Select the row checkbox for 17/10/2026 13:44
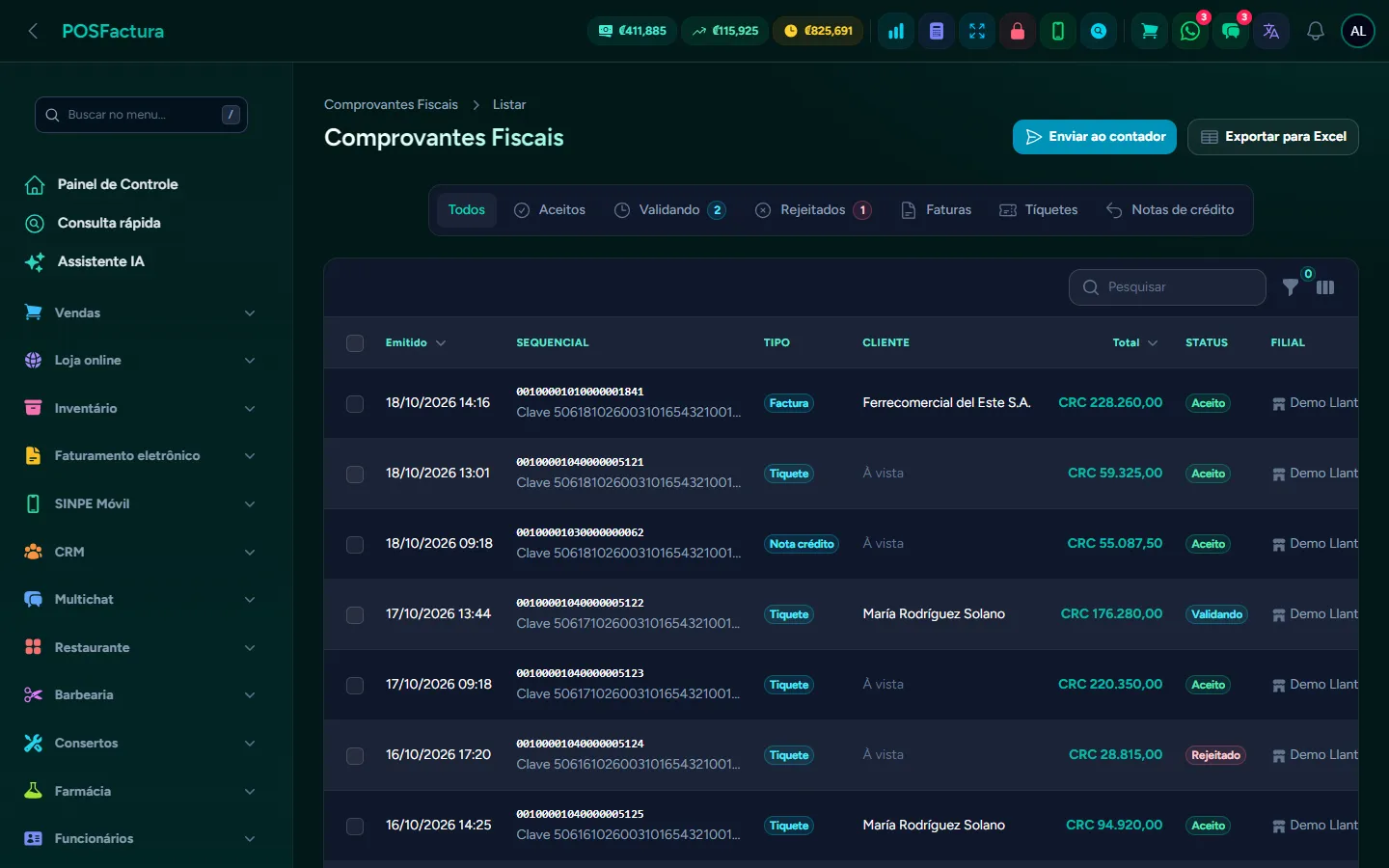 tap(355, 614)
